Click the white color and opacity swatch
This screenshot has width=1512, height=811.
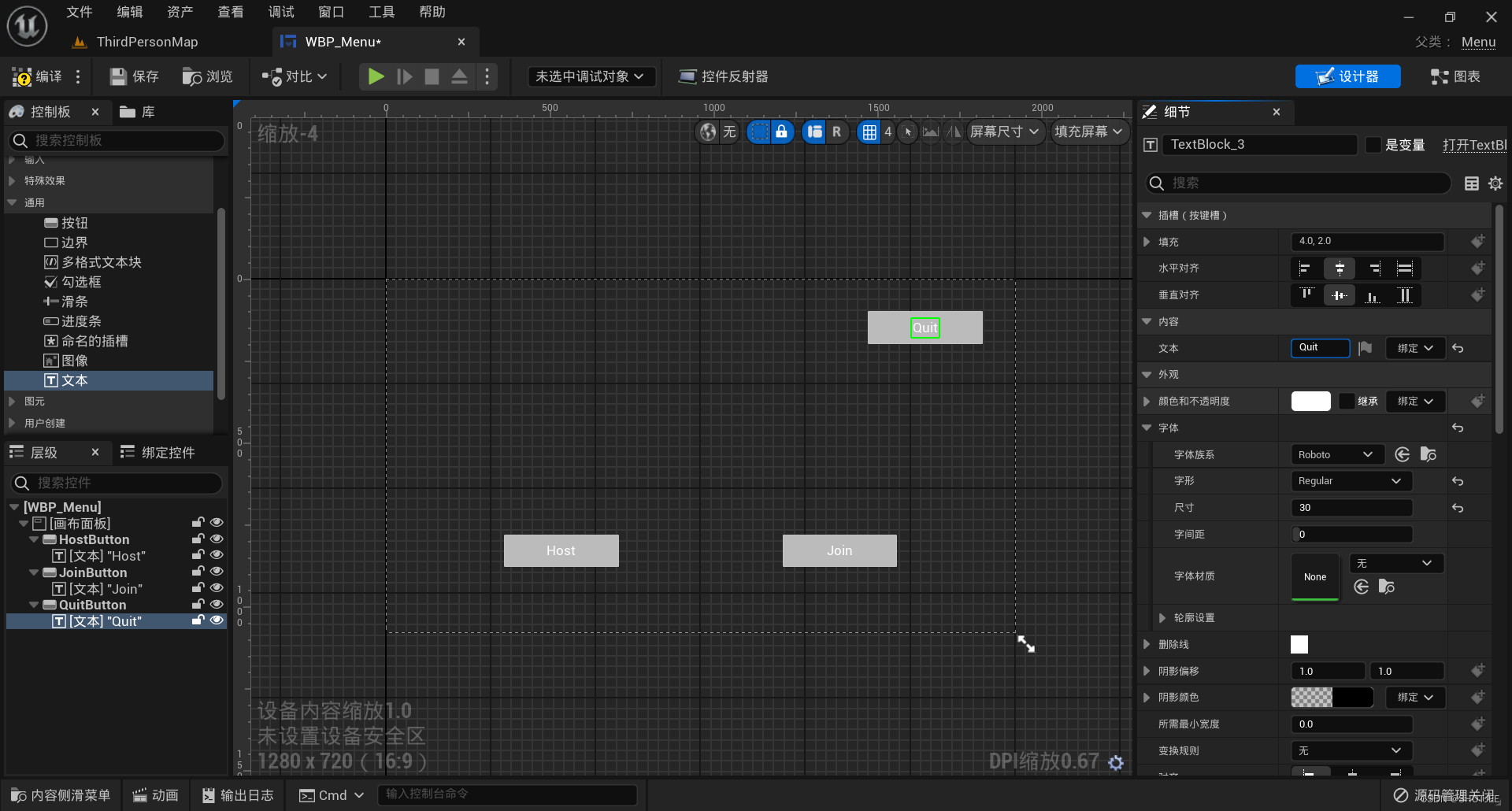pyautogui.click(x=1311, y=402)
